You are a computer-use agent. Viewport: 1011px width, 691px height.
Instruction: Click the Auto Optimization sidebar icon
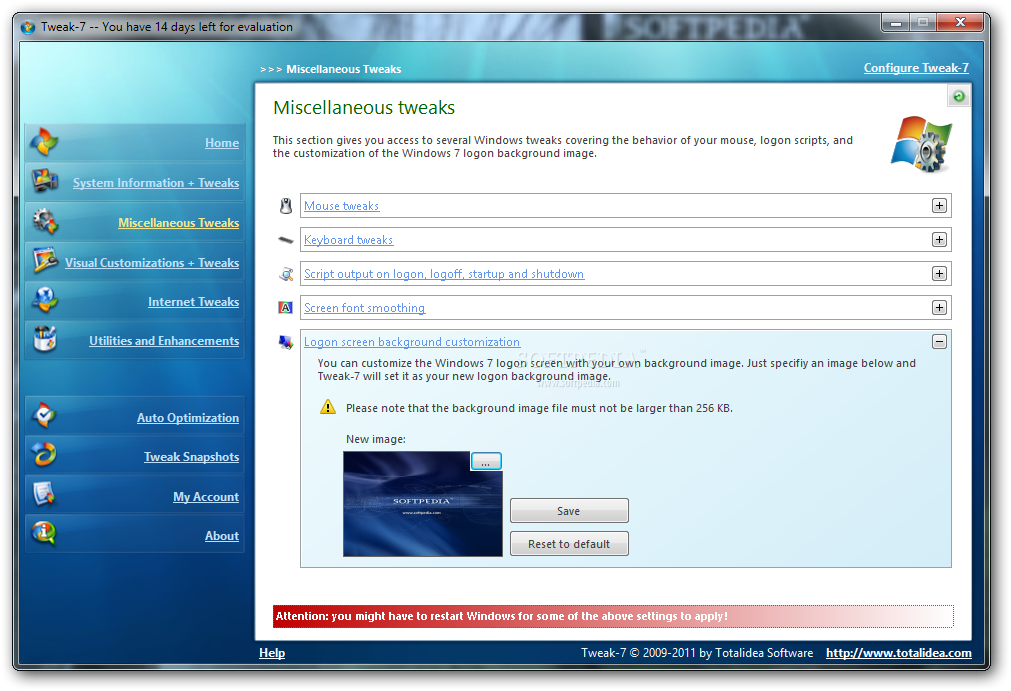[x=44, y=416]
